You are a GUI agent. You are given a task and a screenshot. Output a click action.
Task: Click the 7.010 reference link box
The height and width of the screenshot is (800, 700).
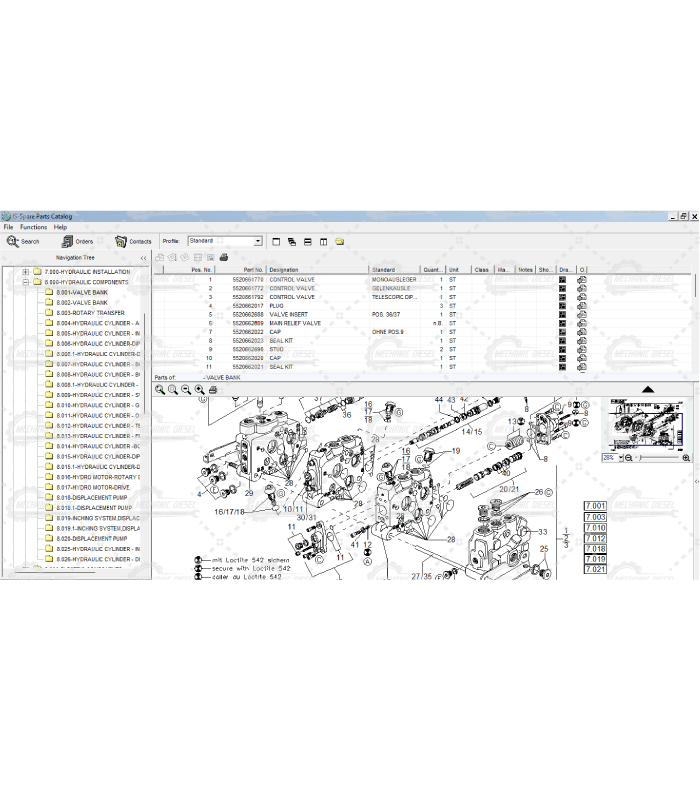595,527
